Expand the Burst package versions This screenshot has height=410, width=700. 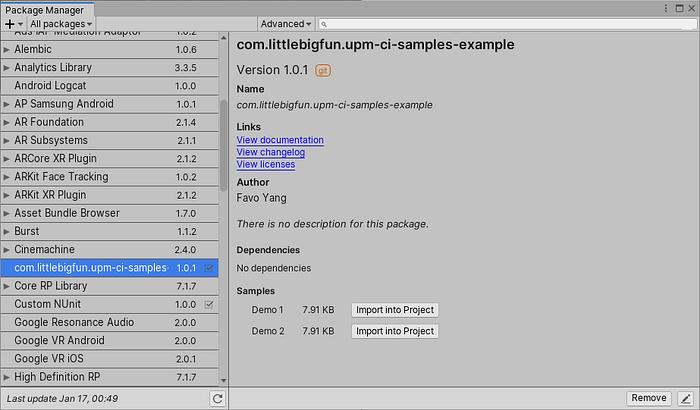[6, 232]
